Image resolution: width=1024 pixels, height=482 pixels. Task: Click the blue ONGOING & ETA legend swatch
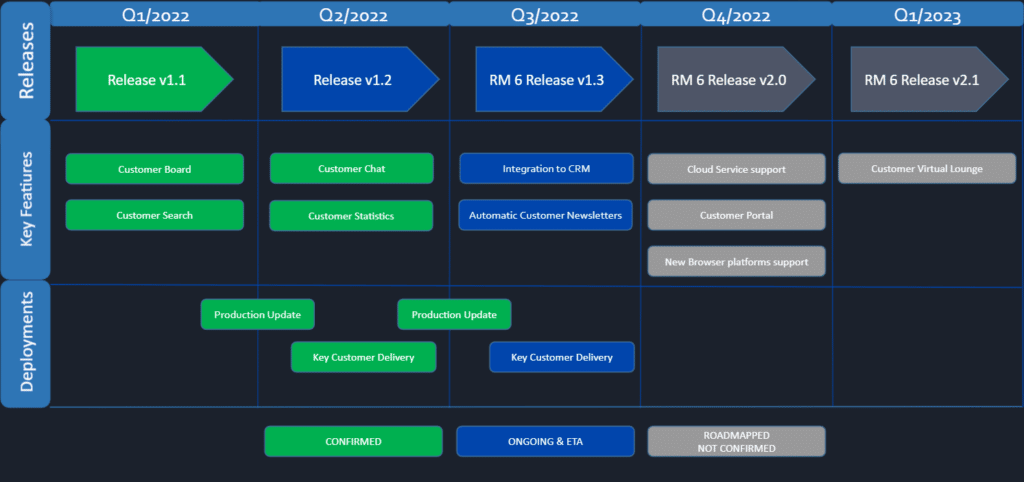coord(545,442)
